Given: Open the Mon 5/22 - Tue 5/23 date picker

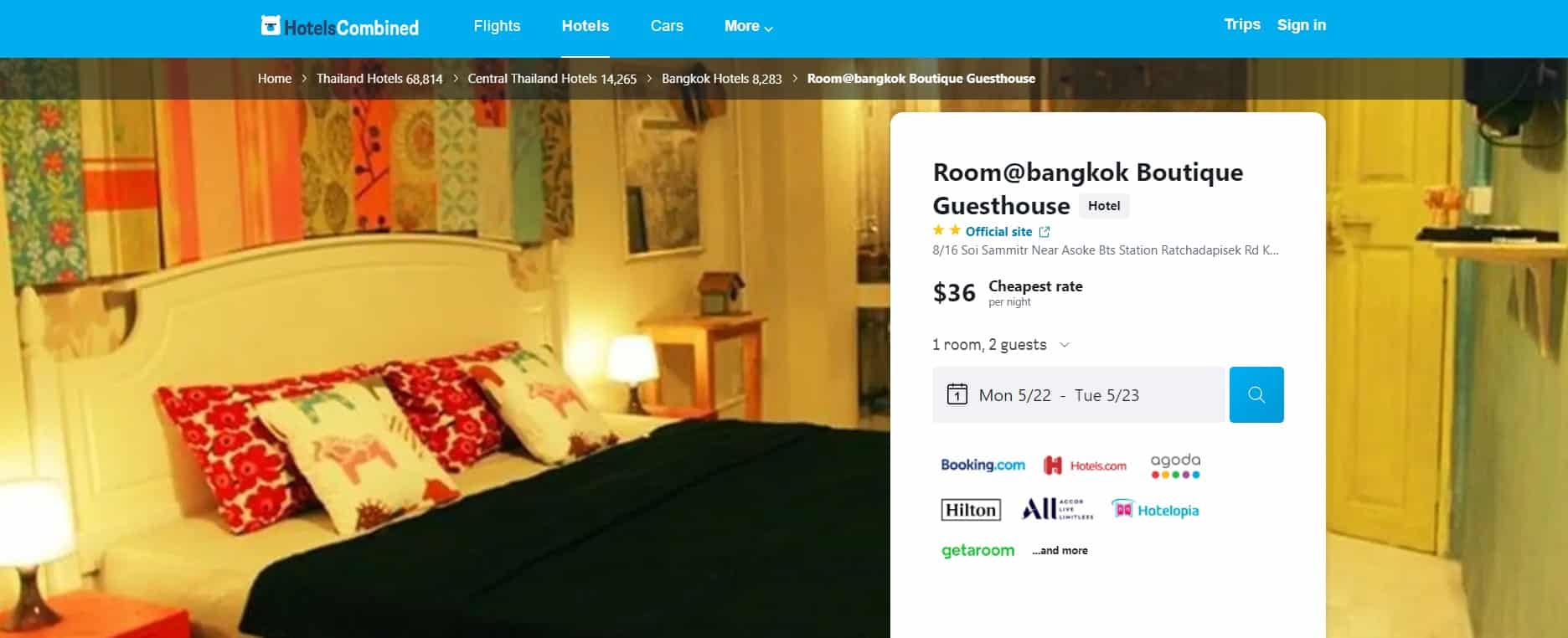Looking at the screenshot, I should click(x=1079, y=394).
